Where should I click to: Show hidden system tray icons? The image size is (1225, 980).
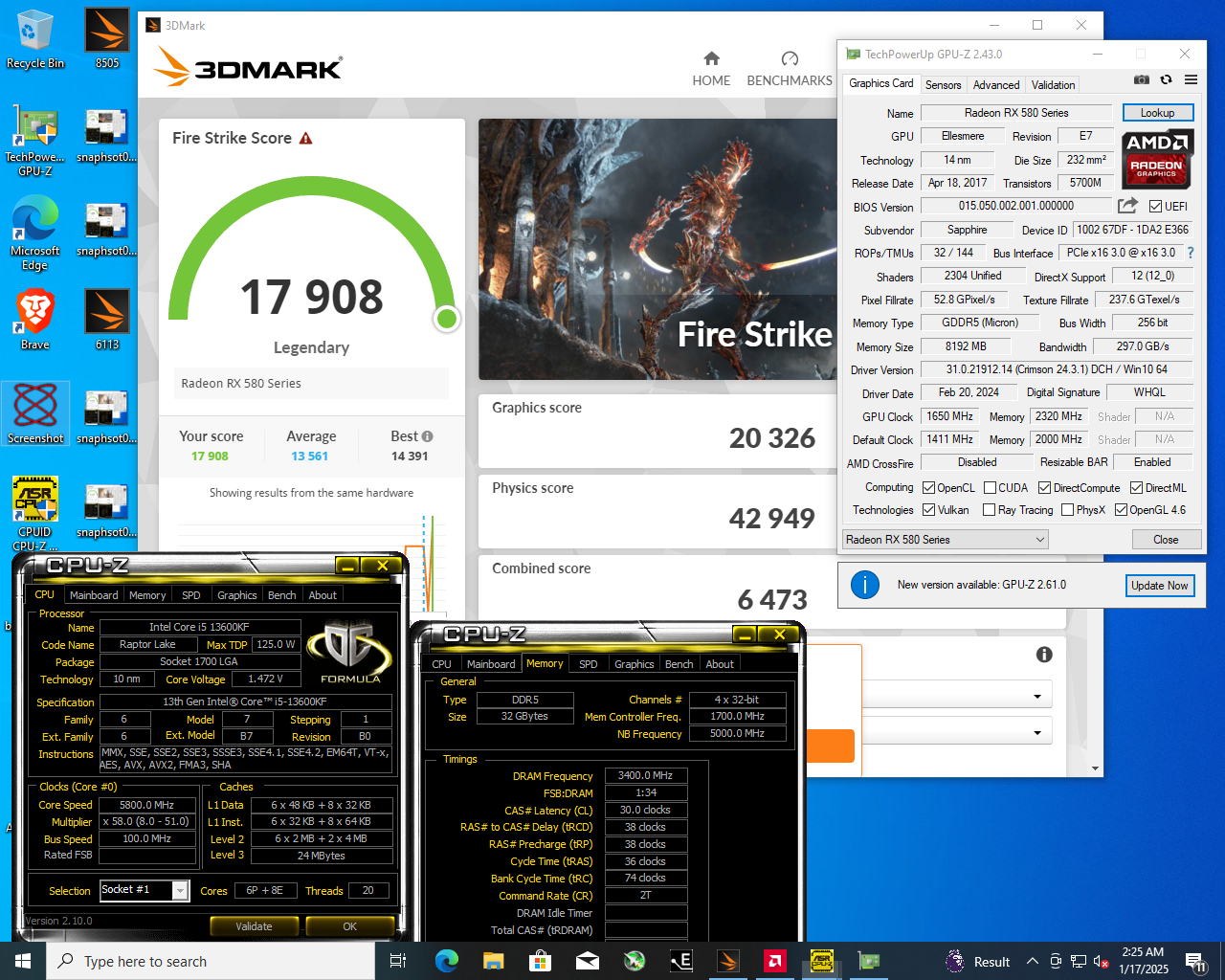click(1032, 961)
